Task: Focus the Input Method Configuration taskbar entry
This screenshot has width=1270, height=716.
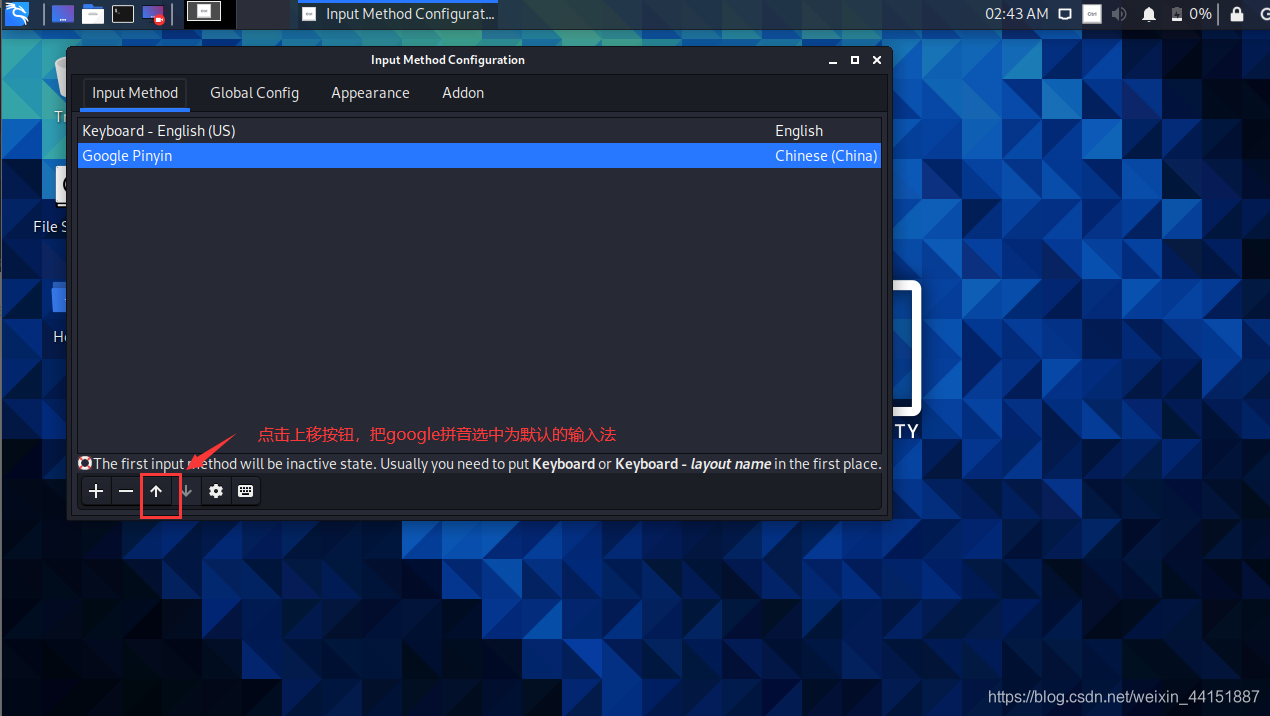Action: pos(397,14)
